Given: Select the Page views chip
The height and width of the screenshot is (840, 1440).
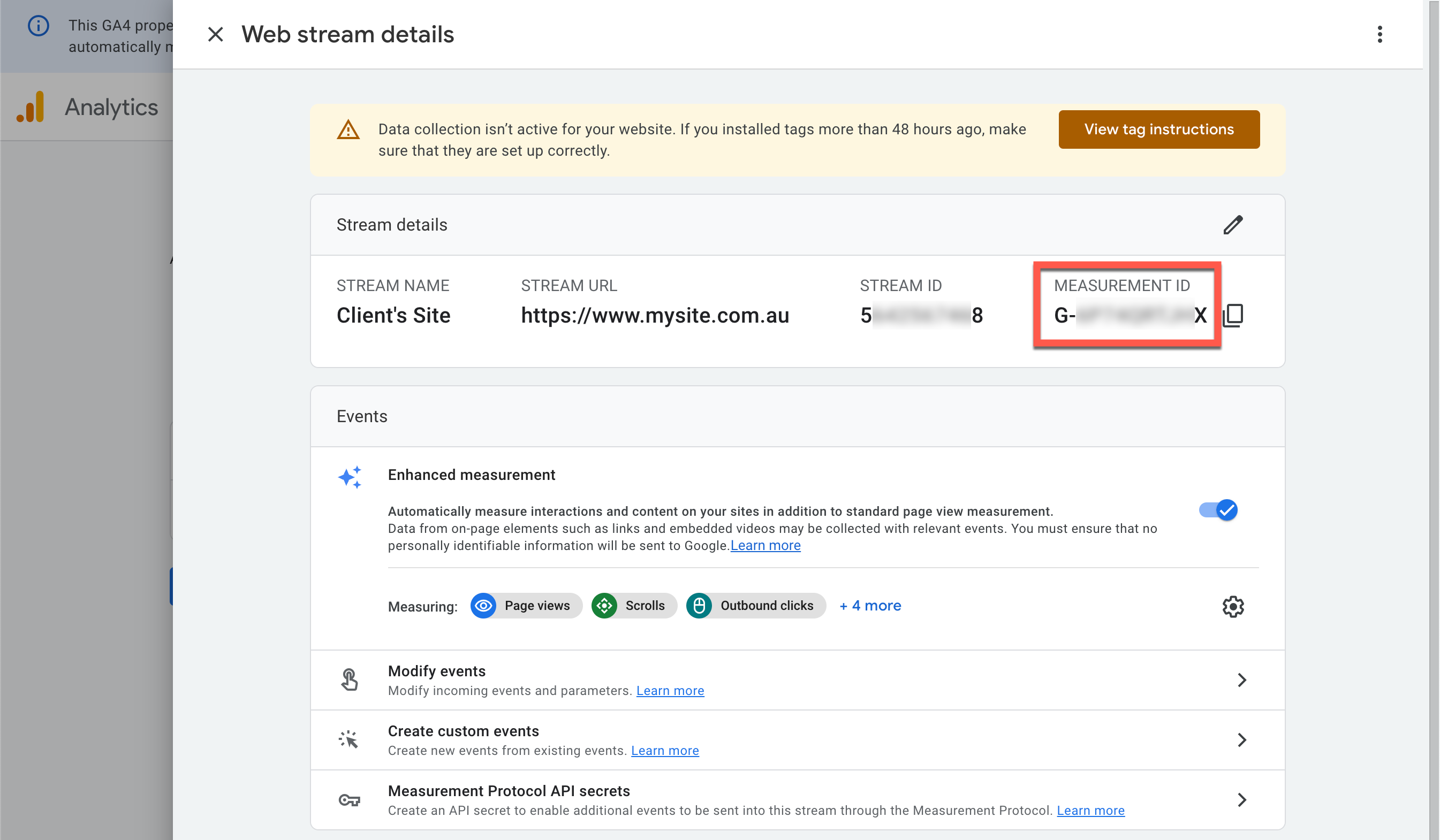Looking at the screenshot, I should pyautogui.click(x=526, y=606).
